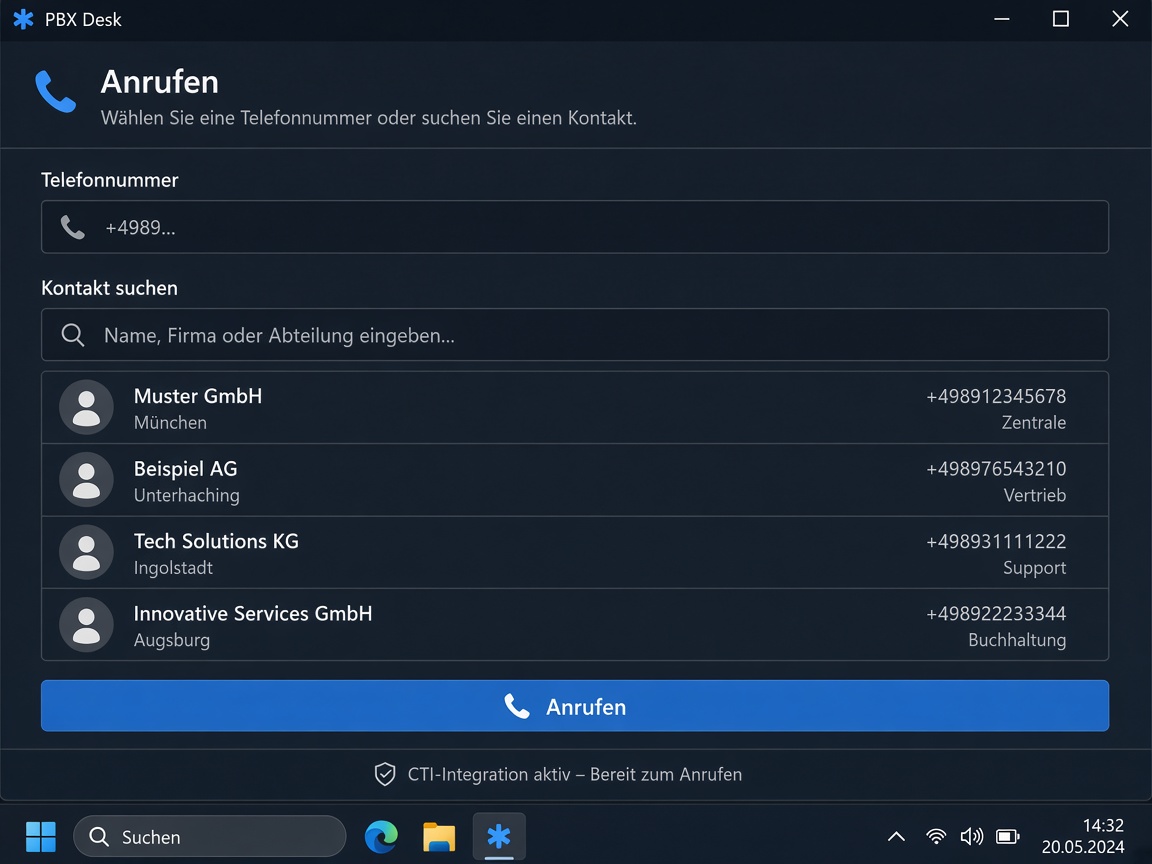Click the blue Anrufen call button
Viewport: 1152px width, 864px height.
pos(575,706)
